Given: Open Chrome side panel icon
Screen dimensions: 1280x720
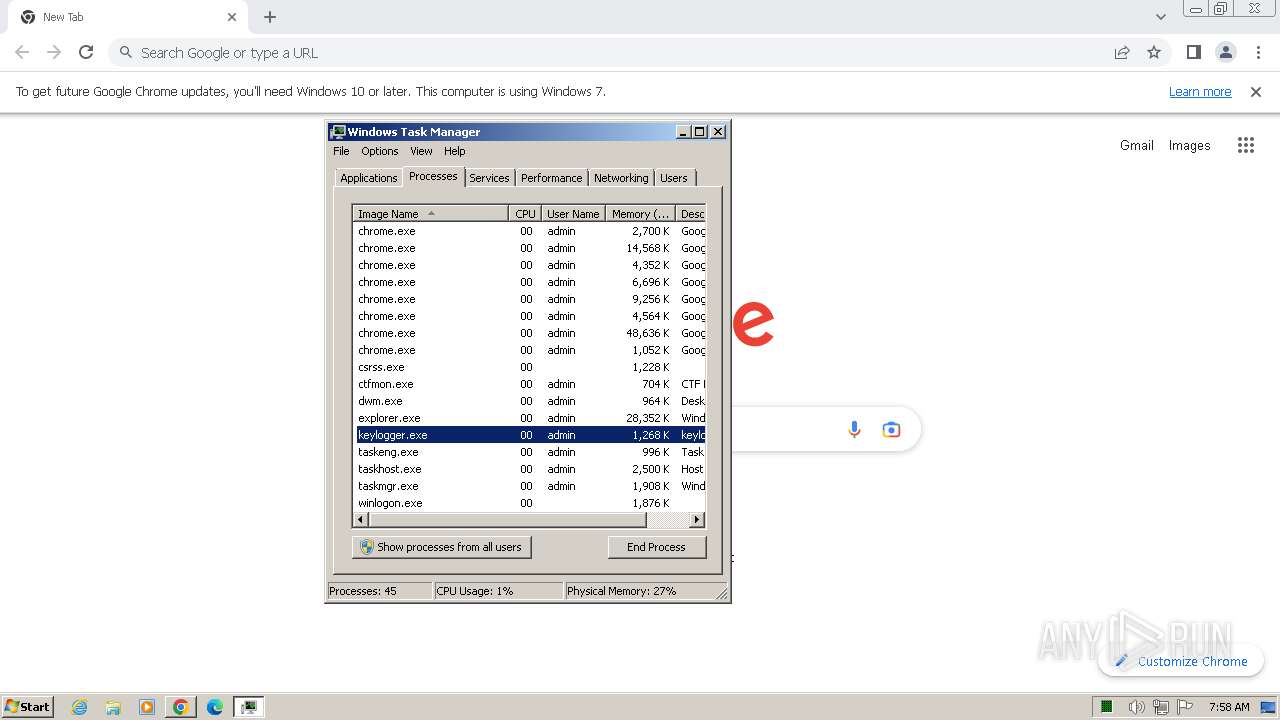Looking at the screenshot, I should [x=1193, y=52].
